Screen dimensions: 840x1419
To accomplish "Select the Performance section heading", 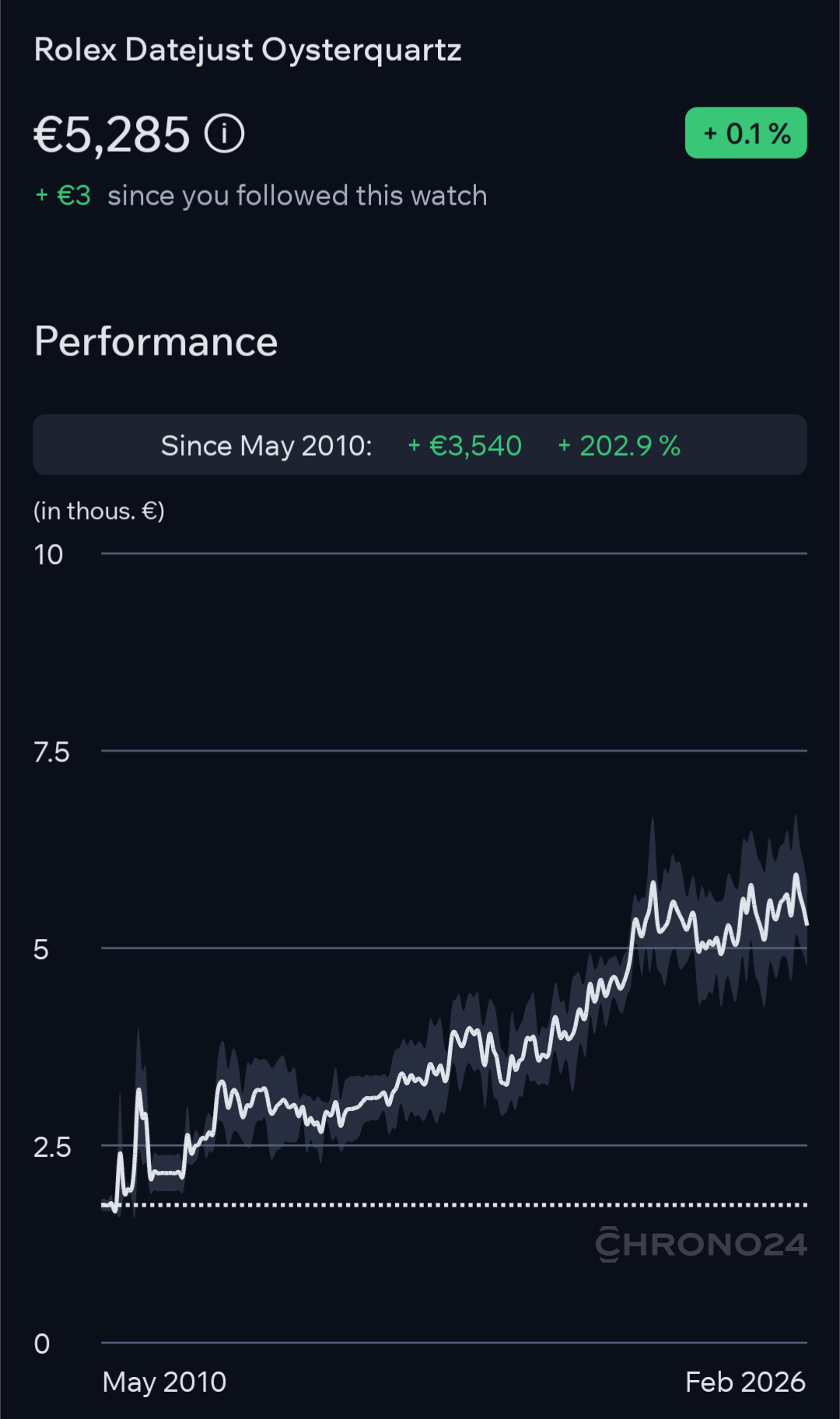I will [x=156, y=342].
